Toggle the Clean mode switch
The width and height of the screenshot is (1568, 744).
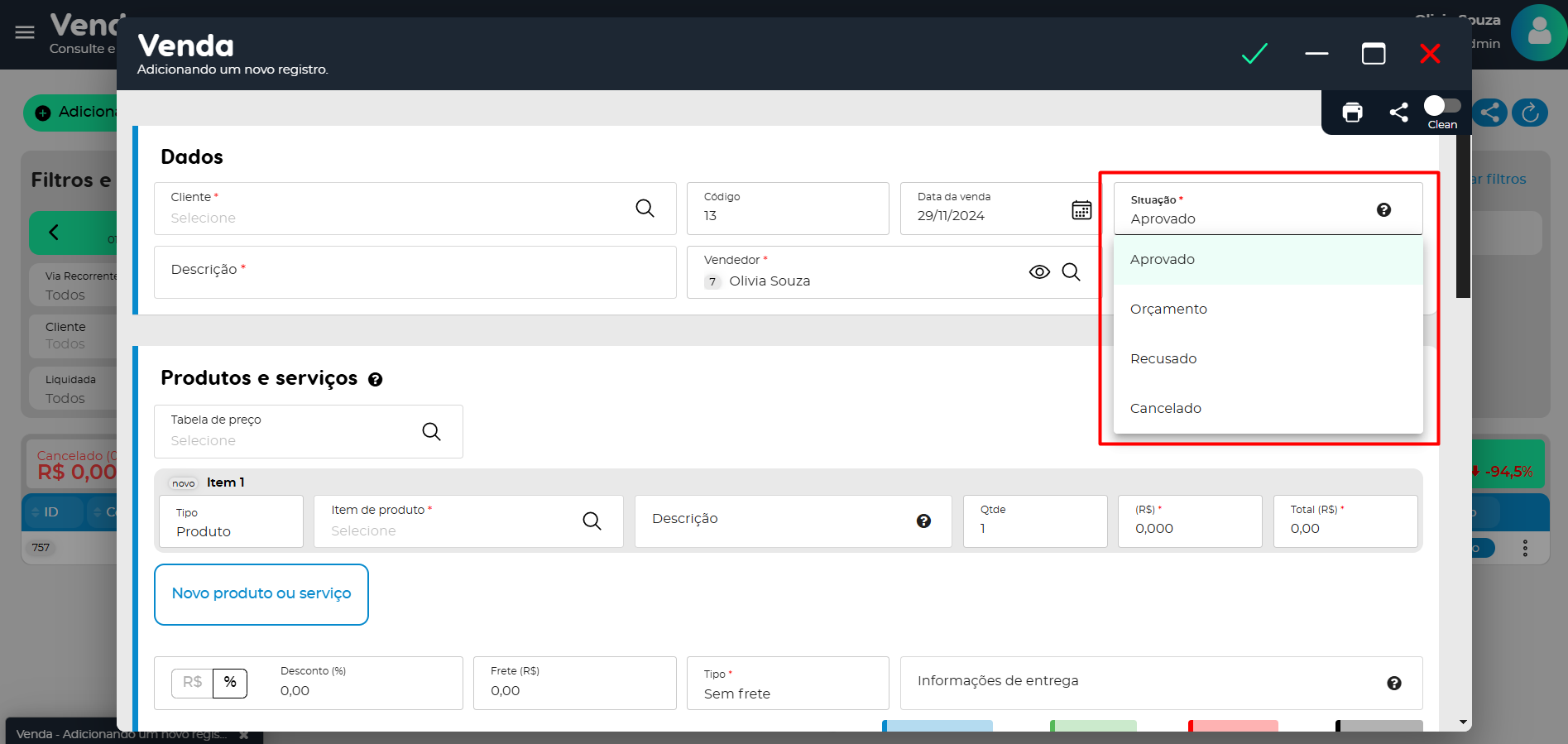pos(1441,106)
